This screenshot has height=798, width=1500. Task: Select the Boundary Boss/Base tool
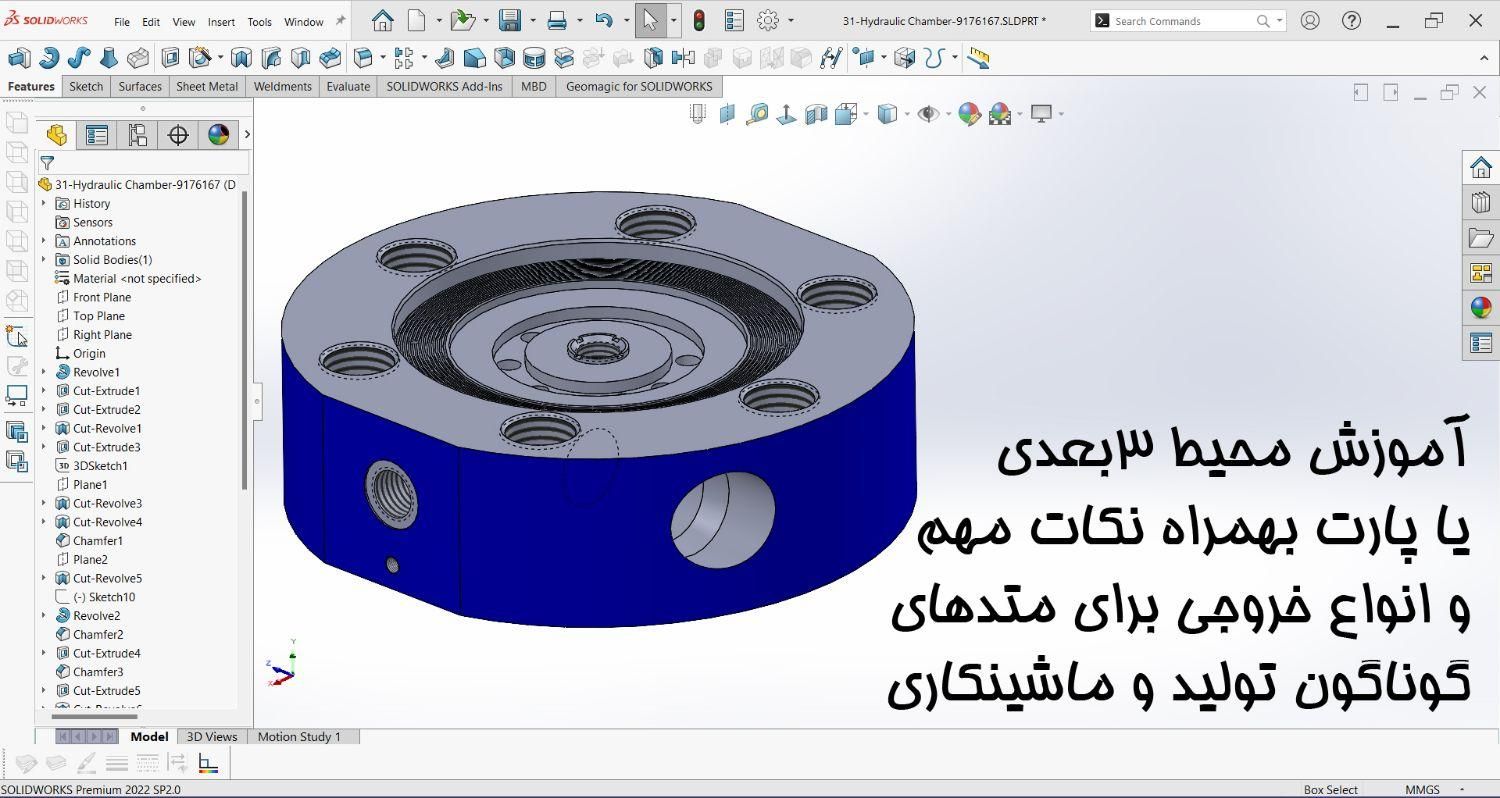138,58
